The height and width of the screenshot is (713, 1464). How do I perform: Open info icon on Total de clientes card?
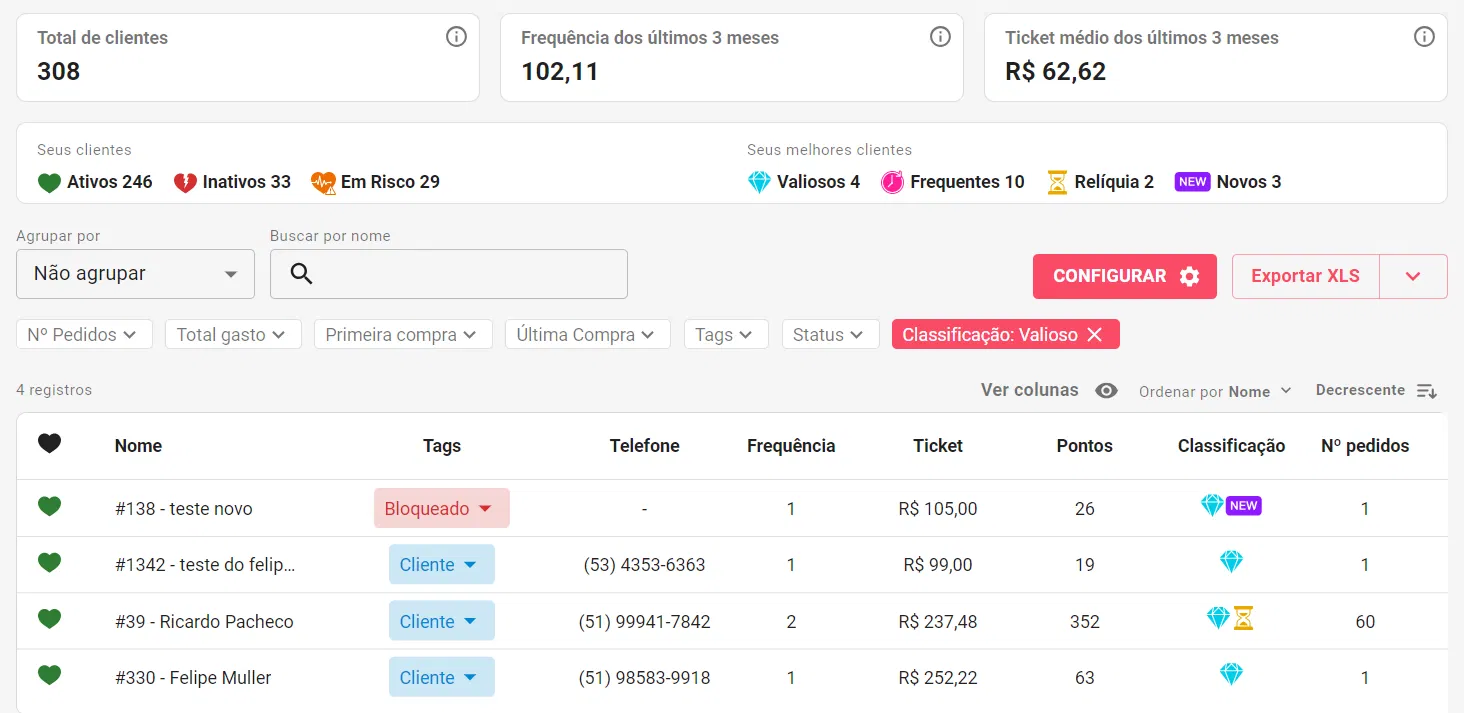[456, 37]
